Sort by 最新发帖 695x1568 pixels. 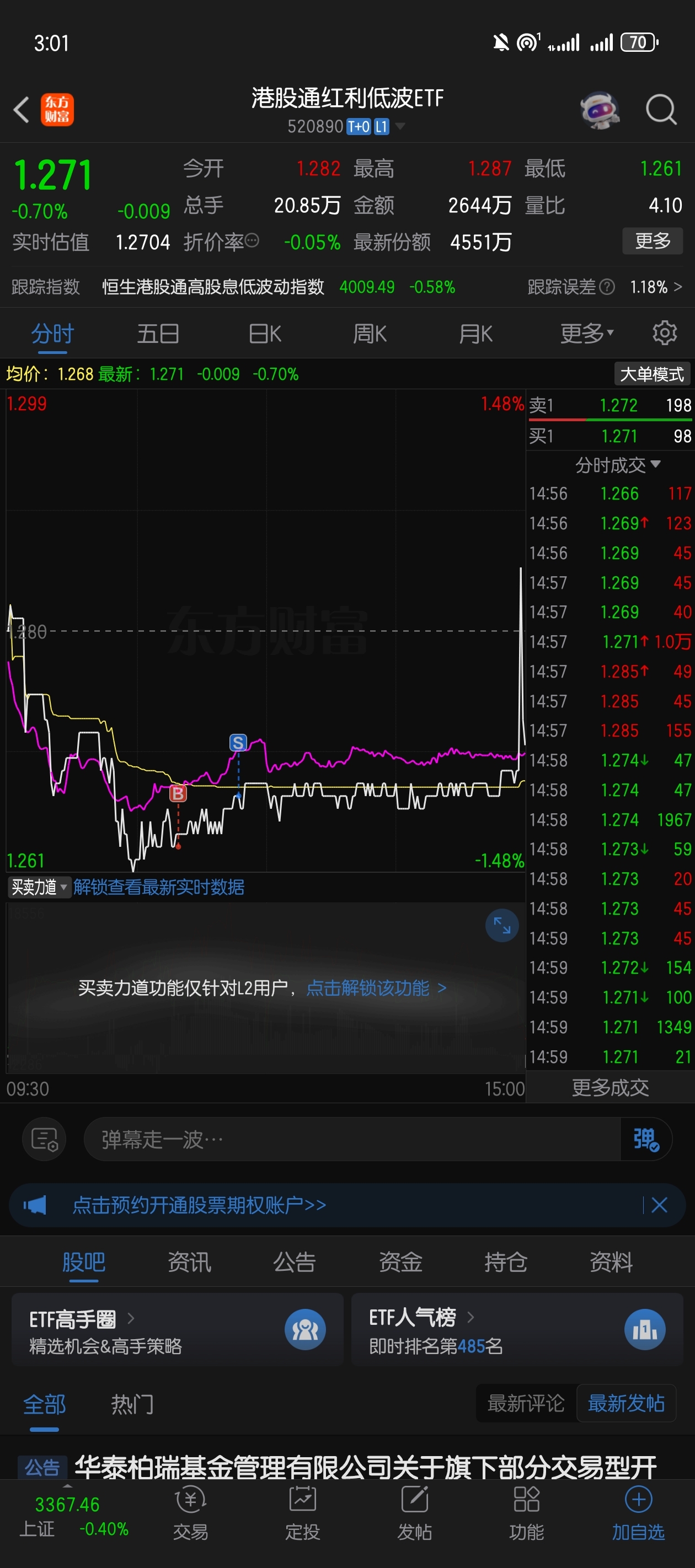click(x=626, y=1403)
